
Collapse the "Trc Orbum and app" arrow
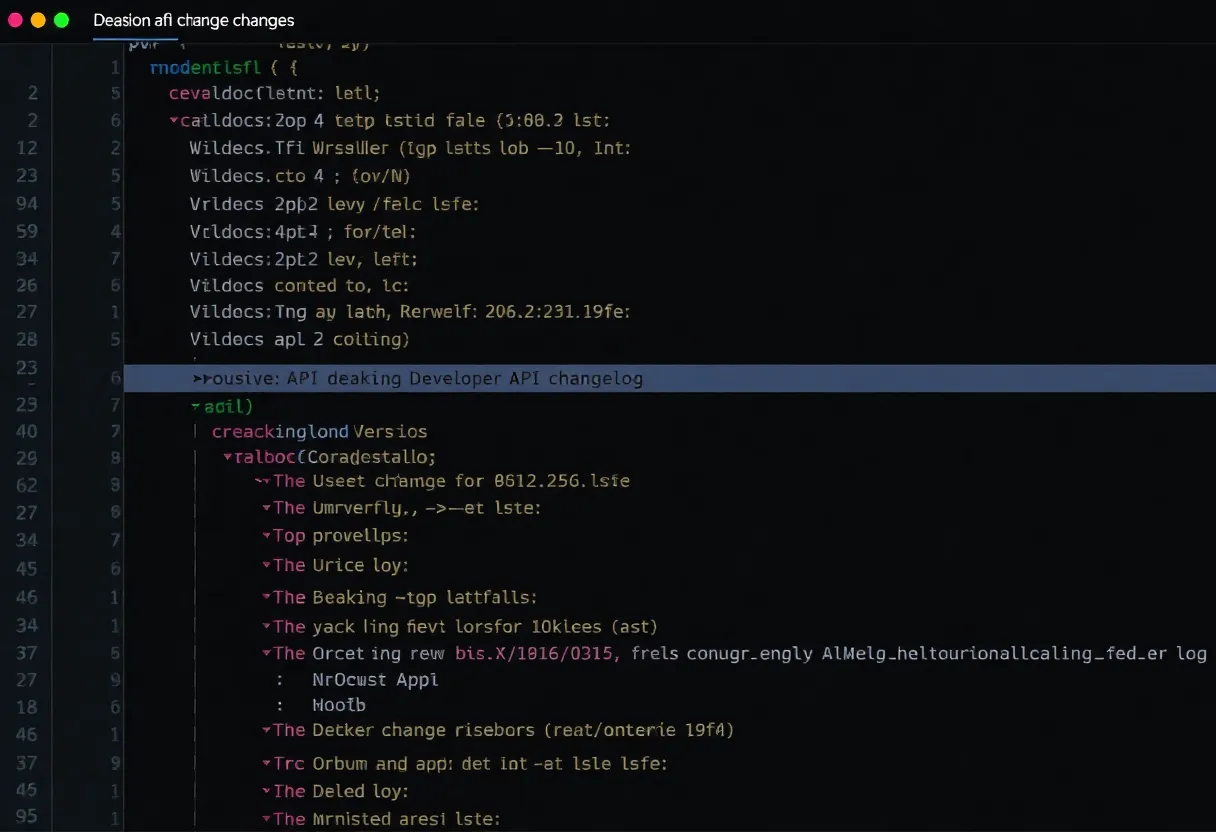(x=266, y=764)
